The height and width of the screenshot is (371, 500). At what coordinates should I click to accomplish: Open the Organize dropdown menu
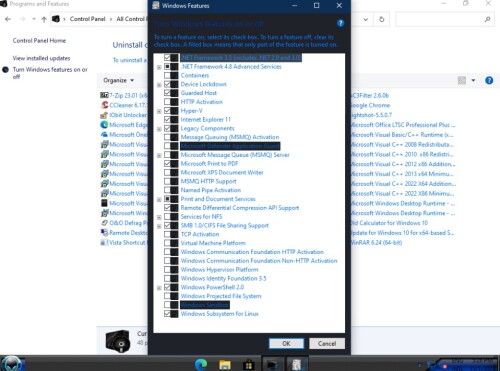click(118, 80)
